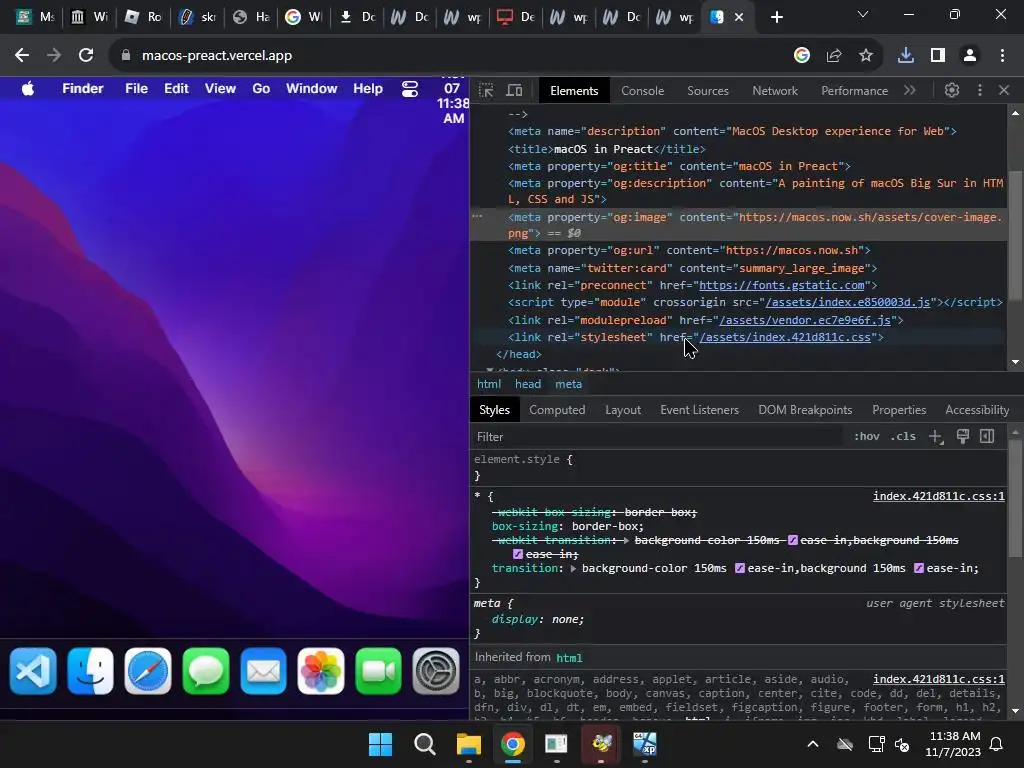
Task: Toggle computed styles sidebar icon
Action: click(987, 436)
